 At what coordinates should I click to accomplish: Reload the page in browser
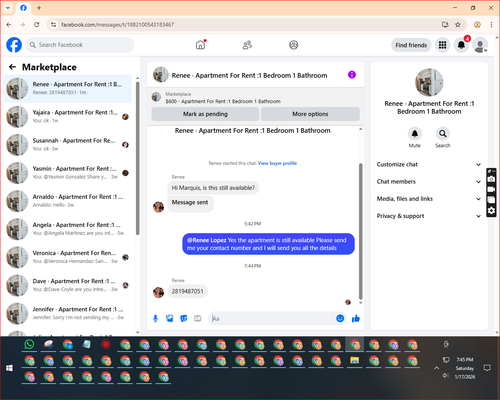tap(37, 24)
